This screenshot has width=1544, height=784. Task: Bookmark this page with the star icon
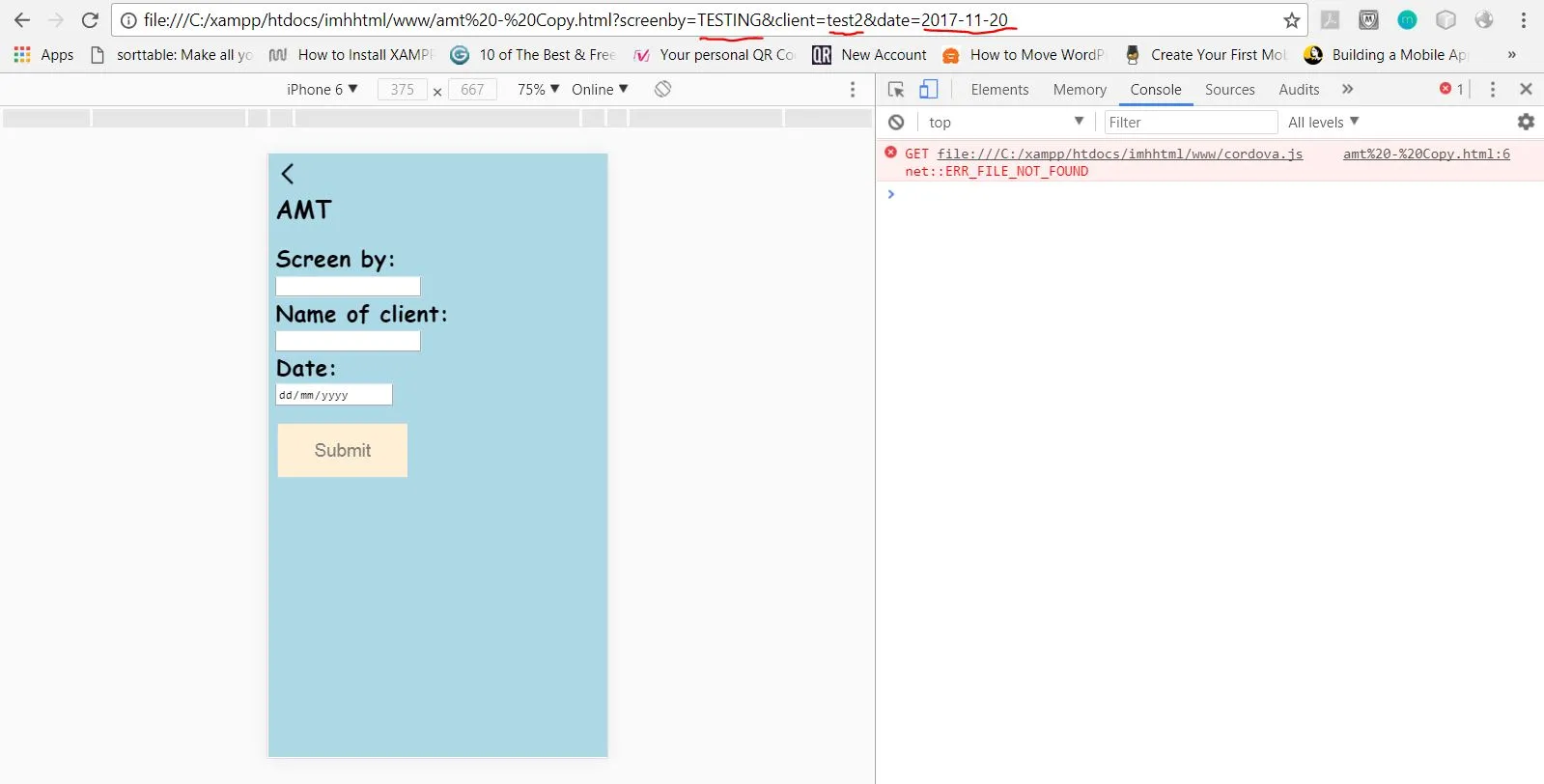pyautogui.click(x=1291, y=20)
